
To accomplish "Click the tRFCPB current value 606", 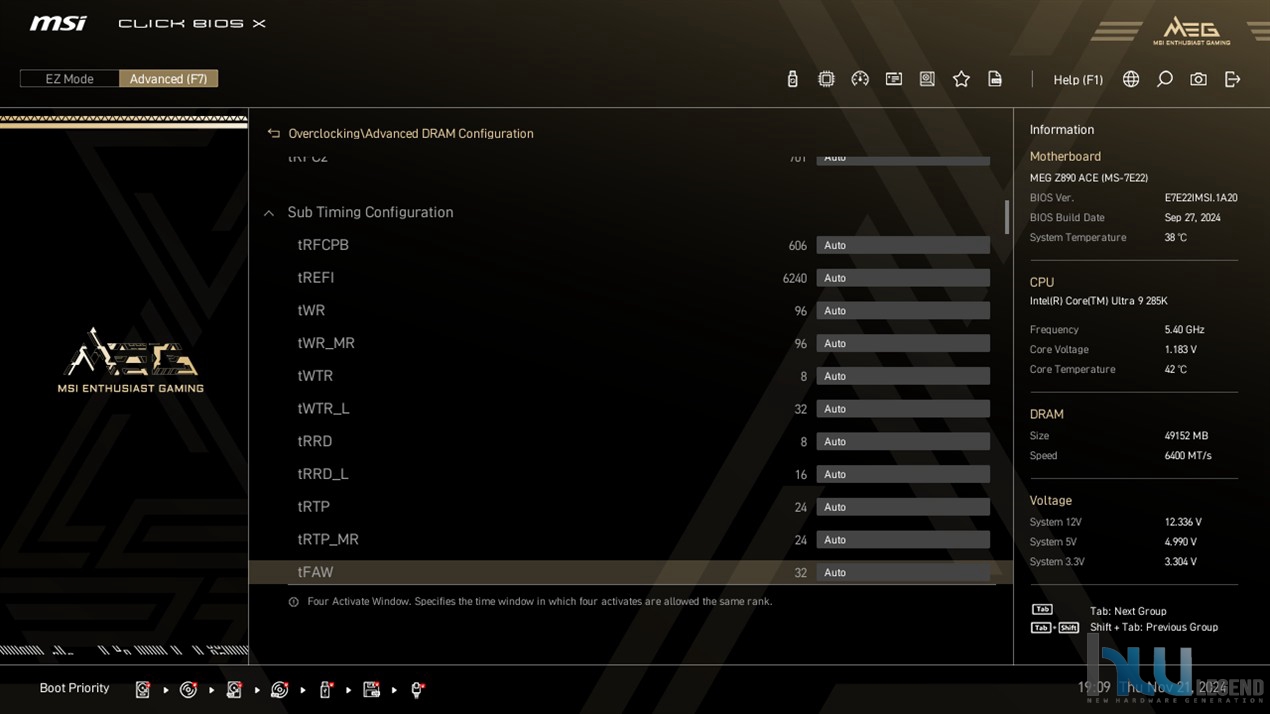I will pos(797,245).
